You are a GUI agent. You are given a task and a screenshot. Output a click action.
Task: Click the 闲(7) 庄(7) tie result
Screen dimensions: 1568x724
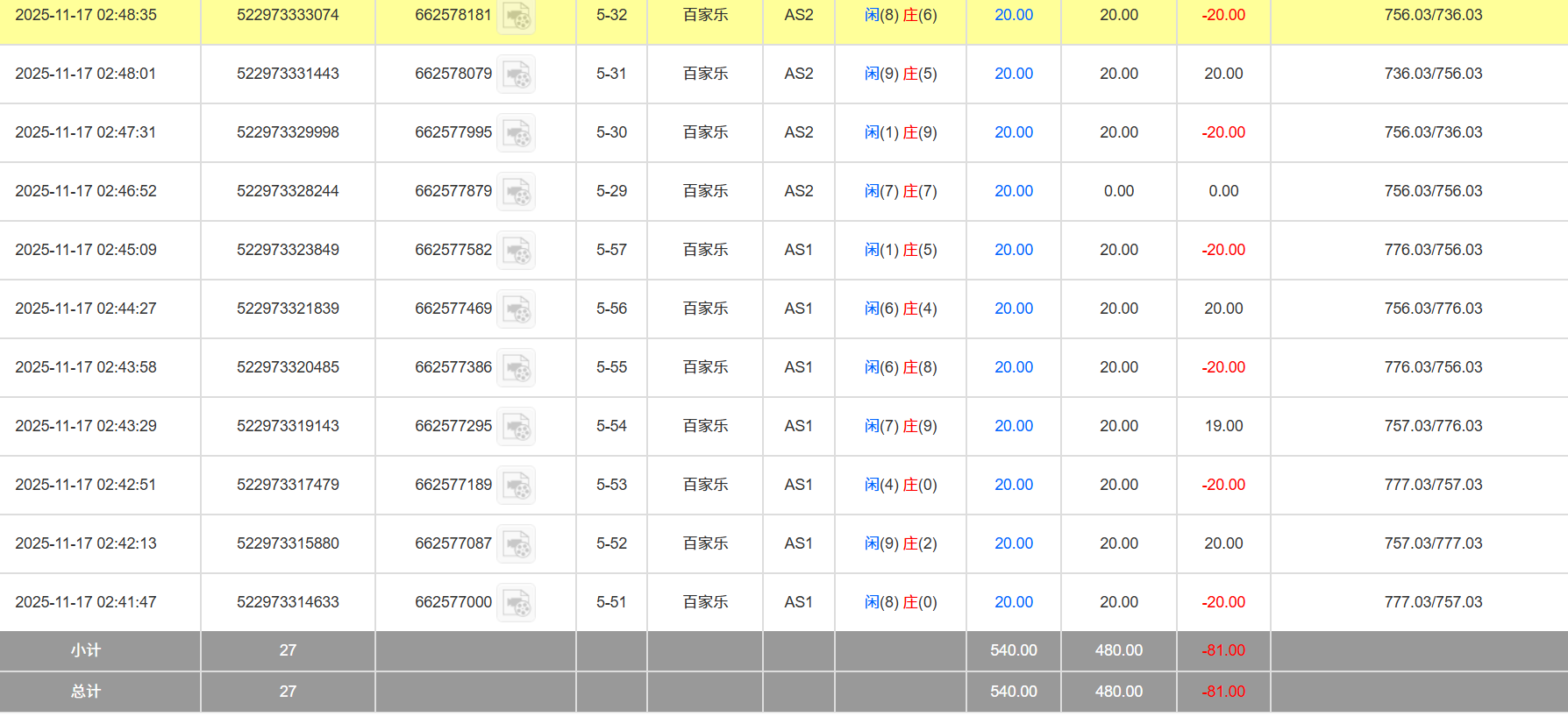(x=901, y=191)
